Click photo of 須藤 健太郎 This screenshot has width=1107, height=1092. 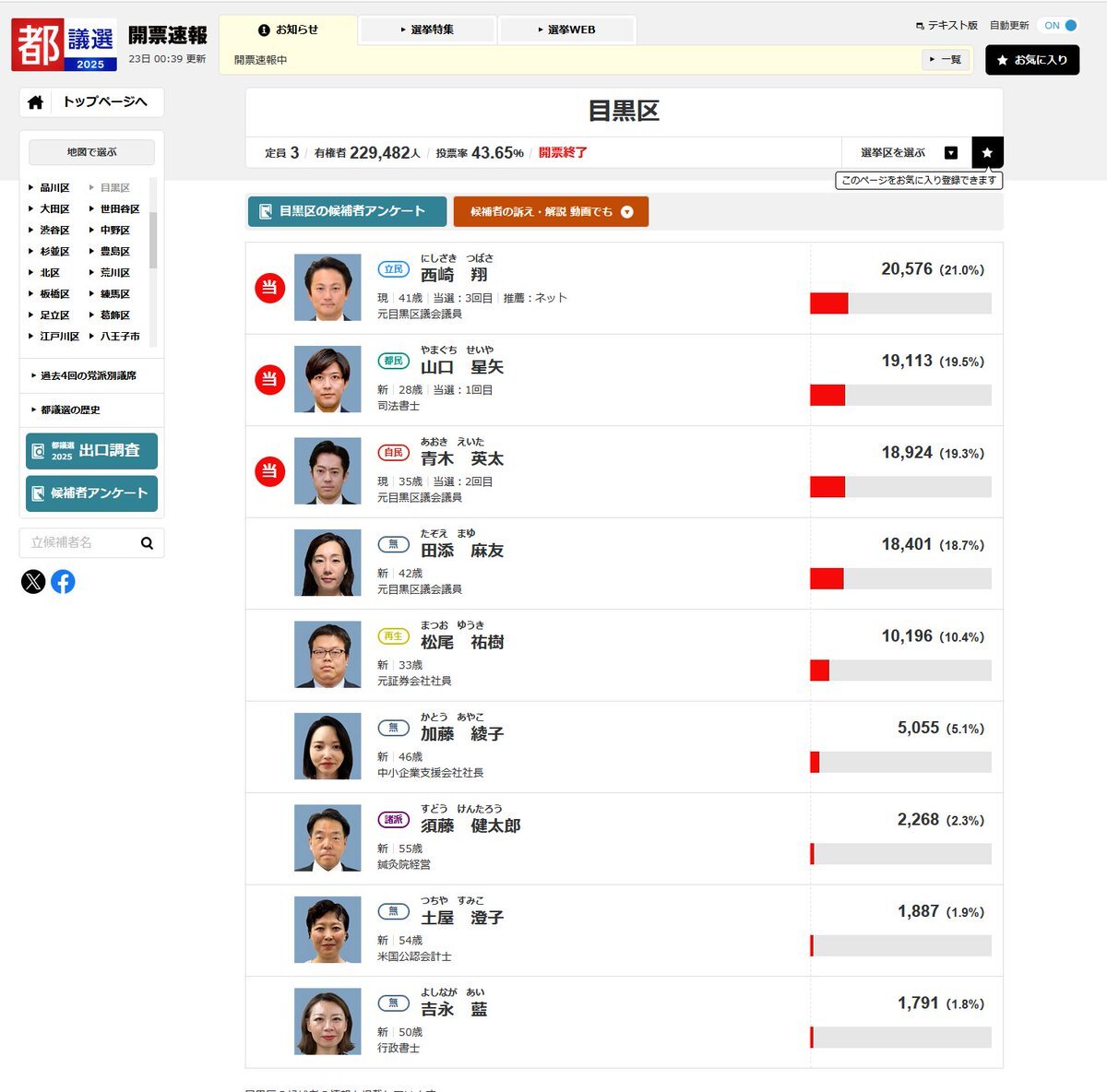click(x=327, y=838)
